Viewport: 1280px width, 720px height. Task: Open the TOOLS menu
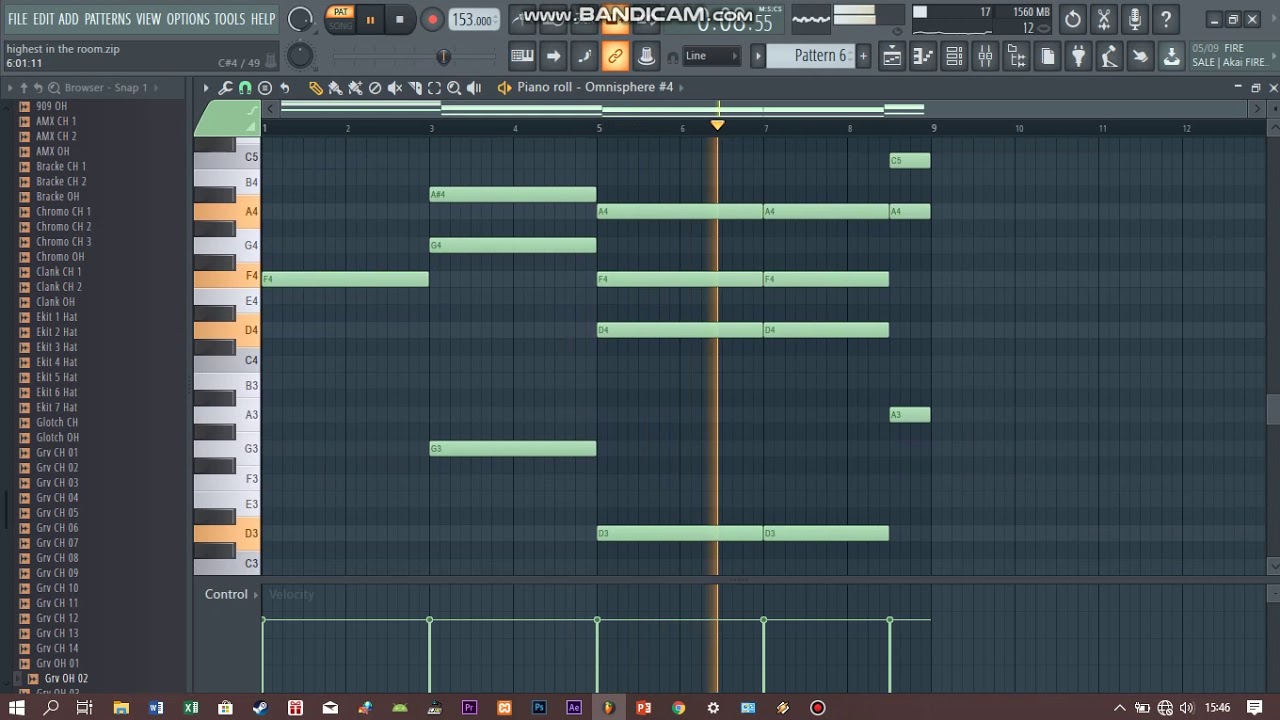point(229,19)
